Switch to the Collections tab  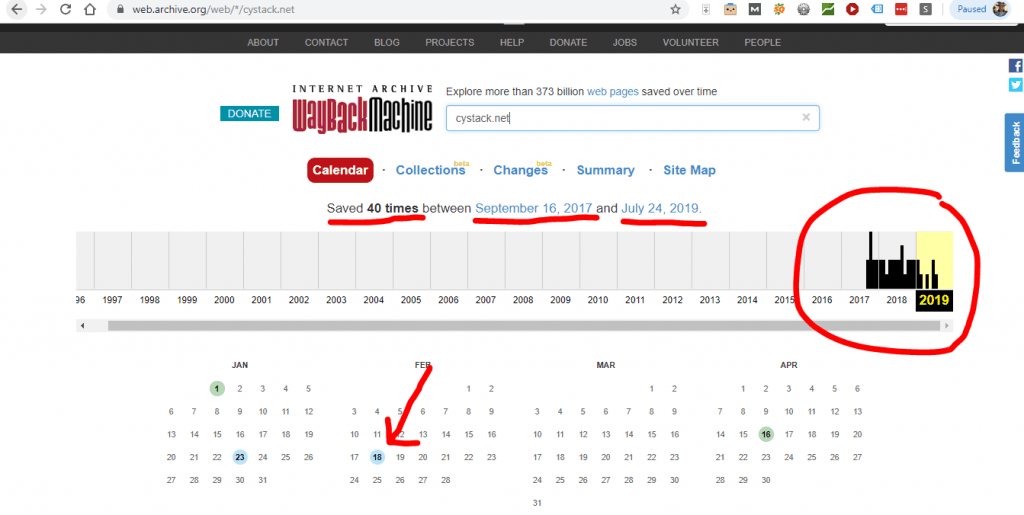430,170
